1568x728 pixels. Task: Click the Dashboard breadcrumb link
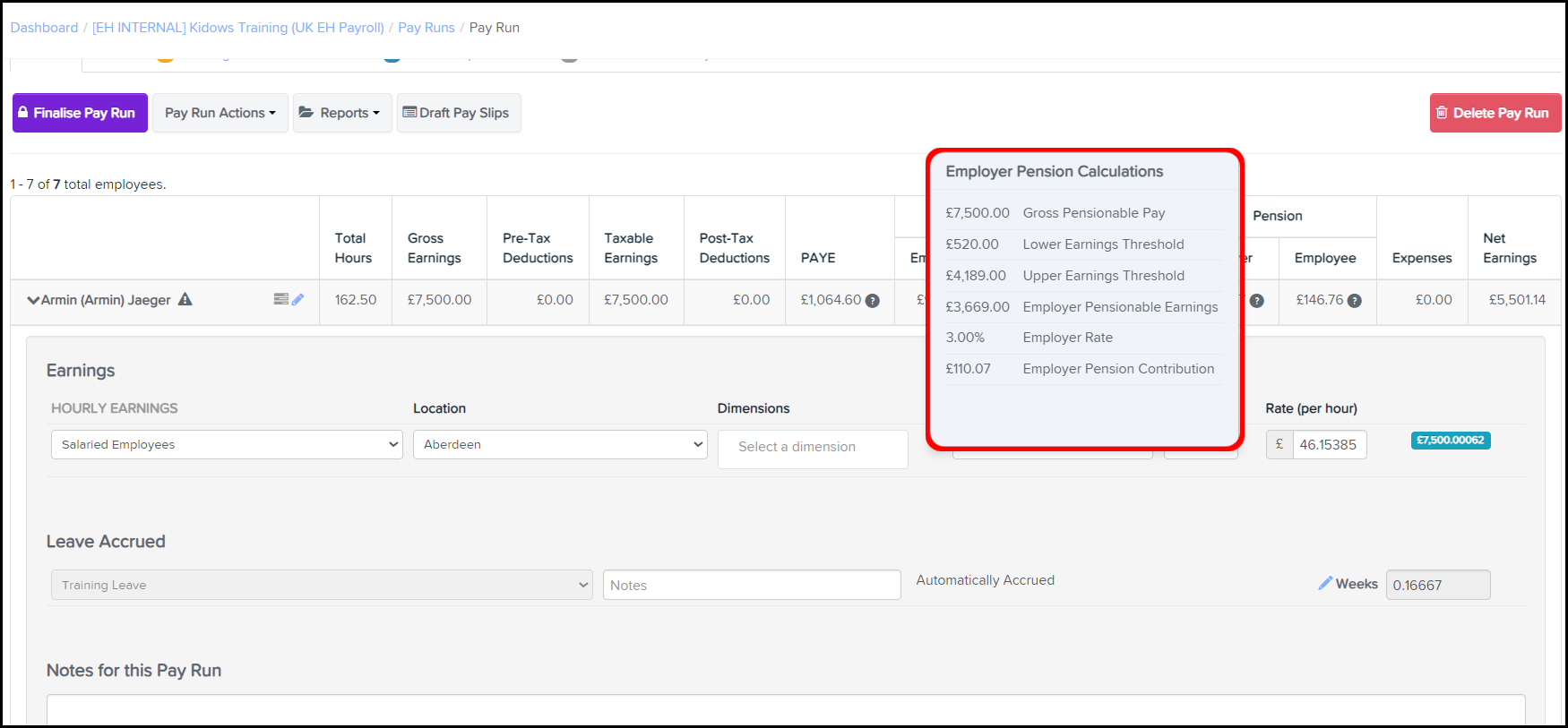(x=44, y=28)
